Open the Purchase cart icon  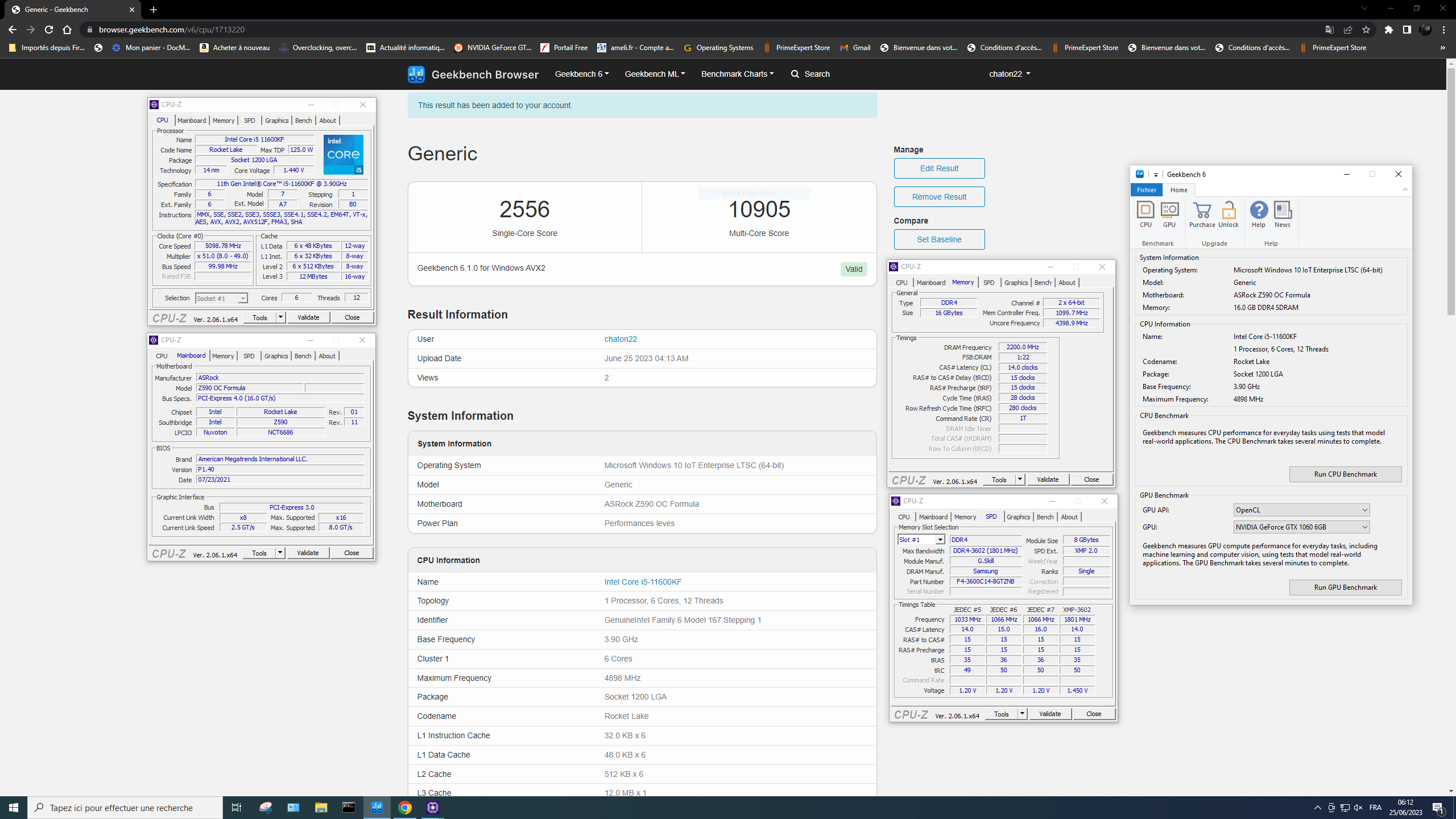[1202, 214]
